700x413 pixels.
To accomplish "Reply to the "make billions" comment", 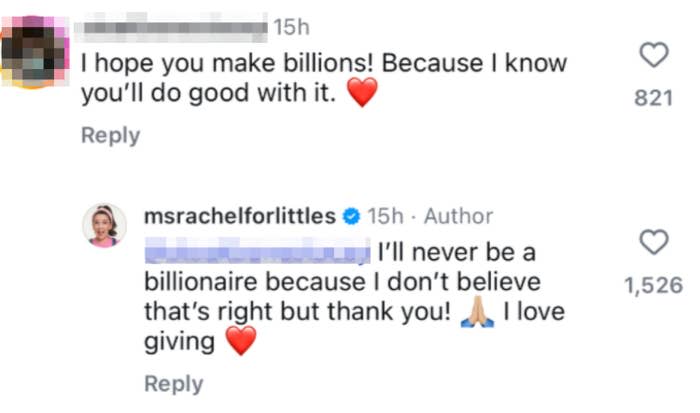I will pyautogui.click(x=110, y=135).
